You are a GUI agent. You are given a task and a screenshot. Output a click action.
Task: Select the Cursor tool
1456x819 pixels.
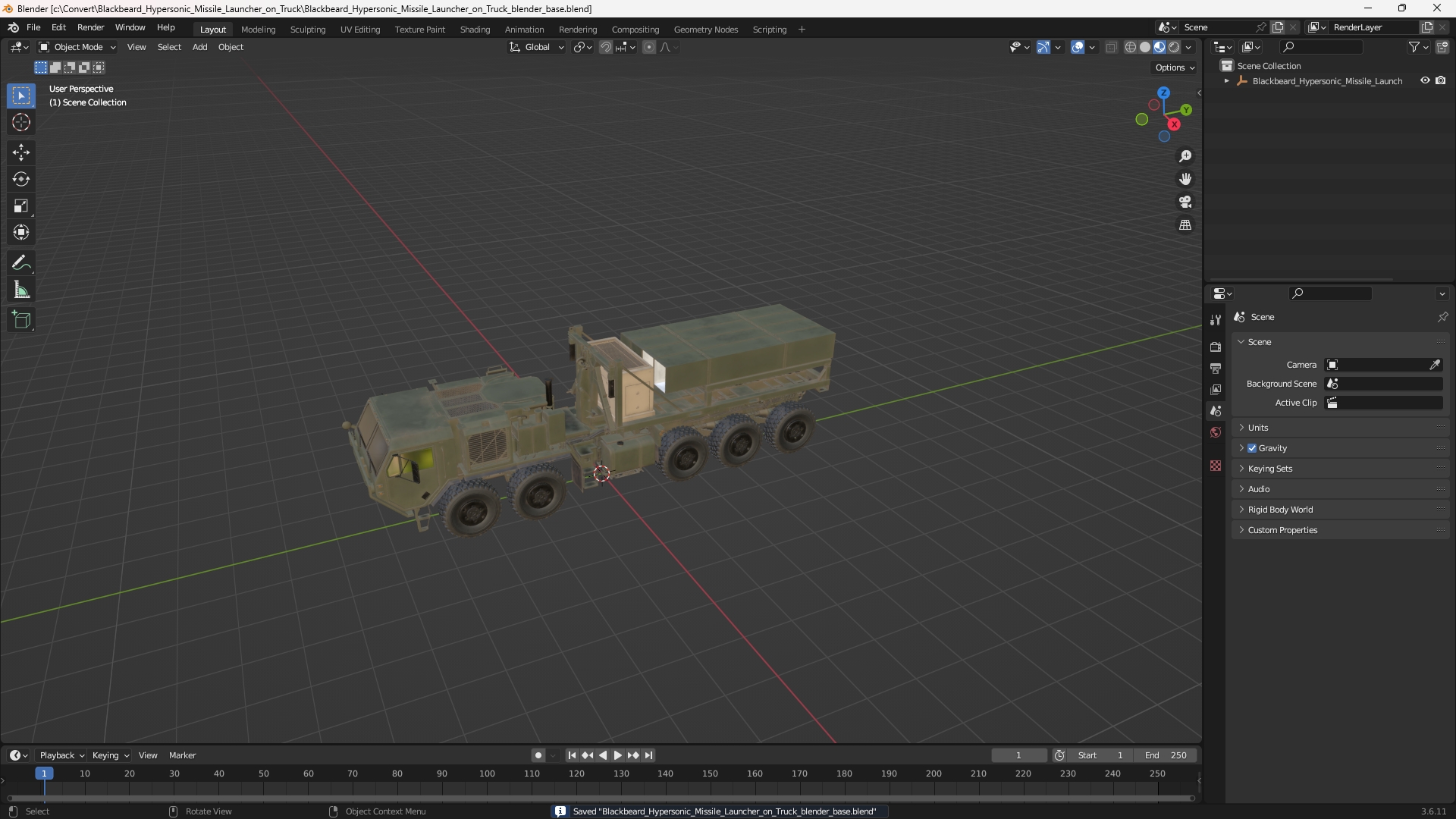click(x=21, y=123)
